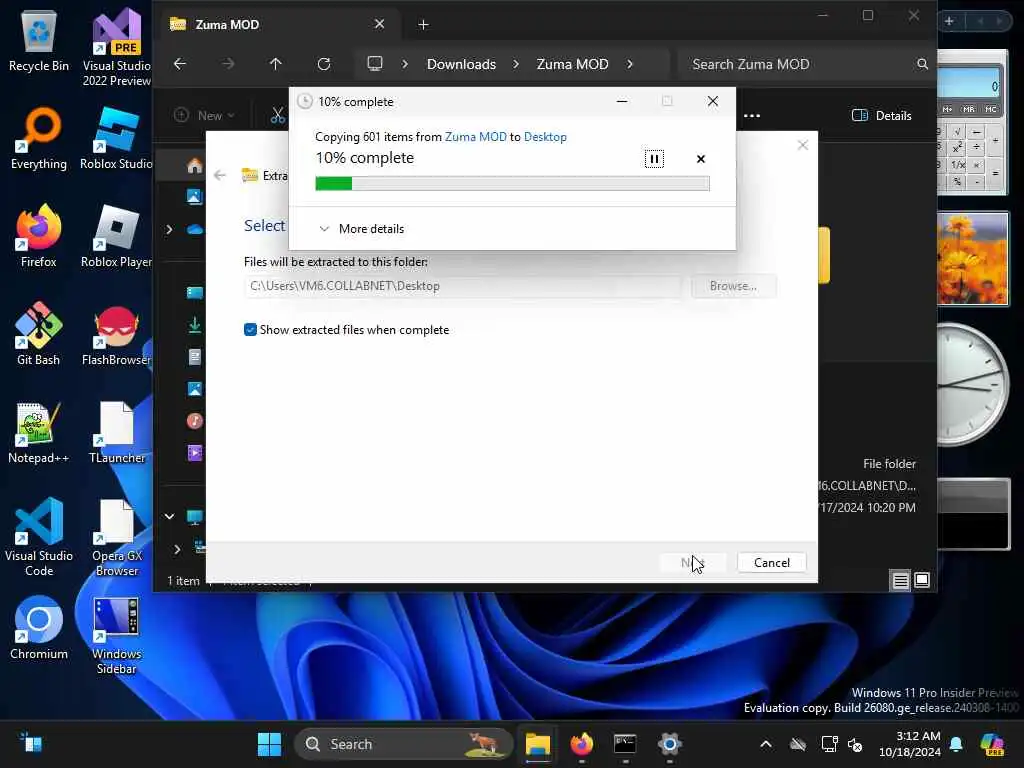Image resolution: width=1024 pixels, height=768 pixels.
Task: Click the taskbar Search box
Action: tap(403, 744)
